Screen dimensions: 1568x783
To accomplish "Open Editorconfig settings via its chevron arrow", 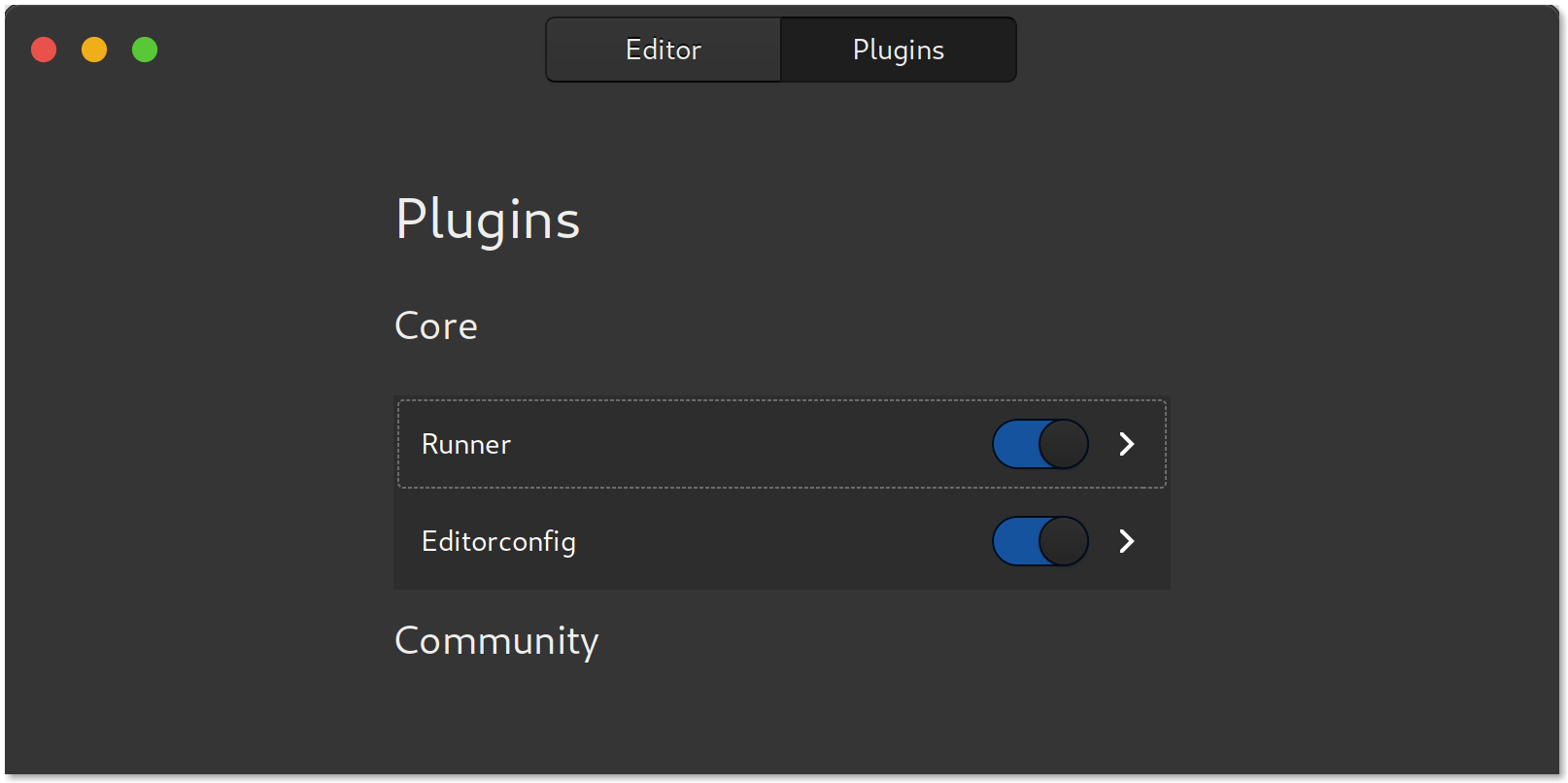I will (x=1127, y=541).
